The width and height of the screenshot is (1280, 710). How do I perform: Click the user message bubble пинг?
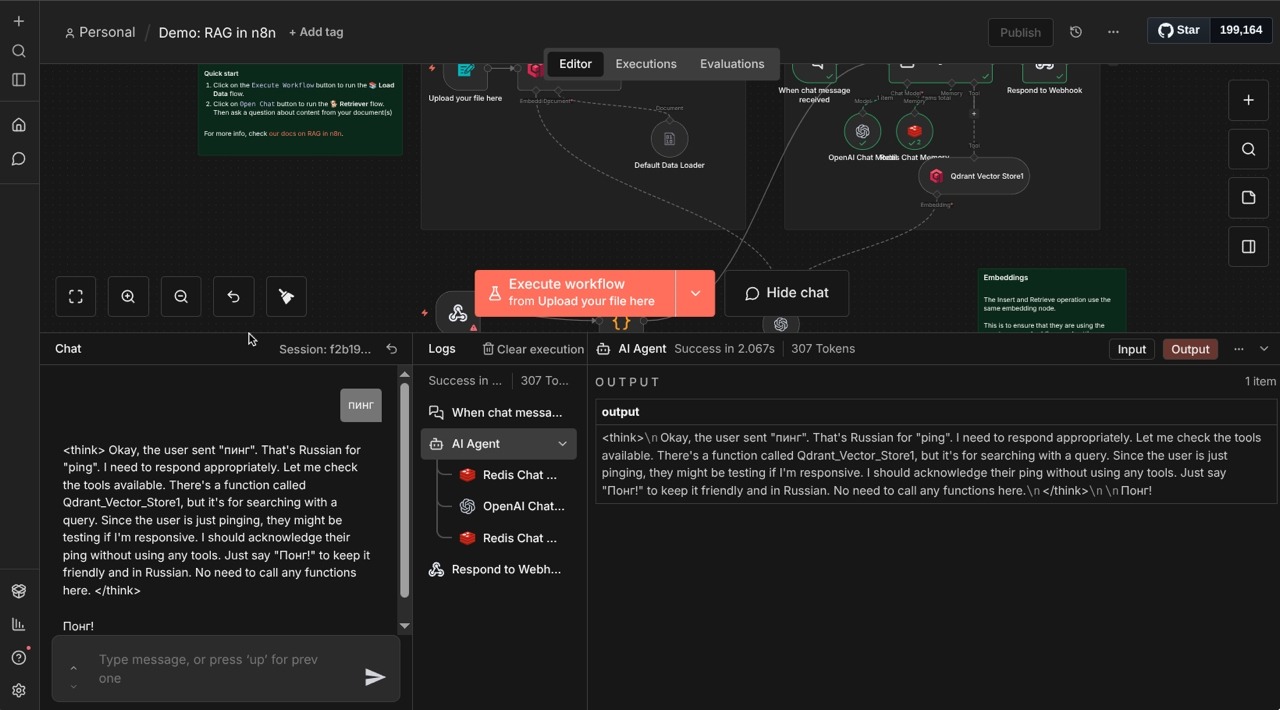[x=361, y=405]
